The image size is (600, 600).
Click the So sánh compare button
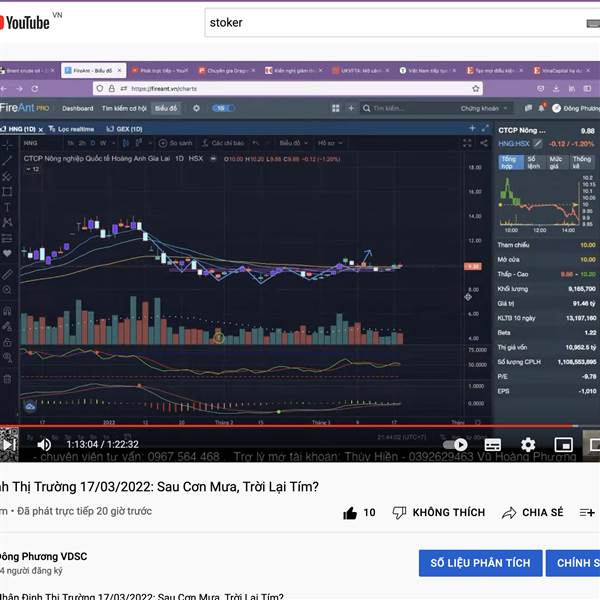tap(175, 143)
